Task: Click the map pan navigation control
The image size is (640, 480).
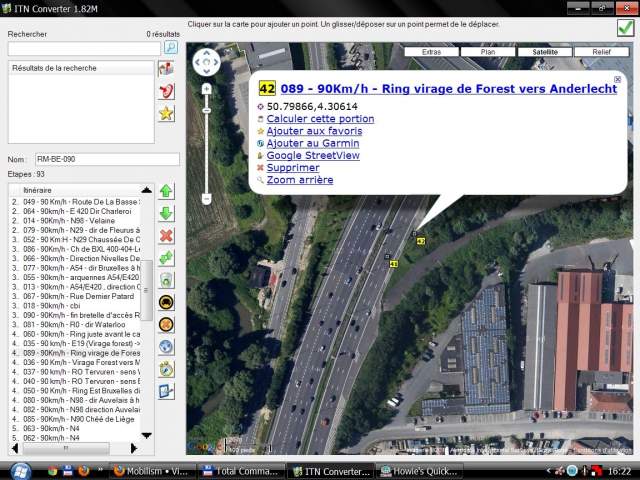Action: (206, 62)
